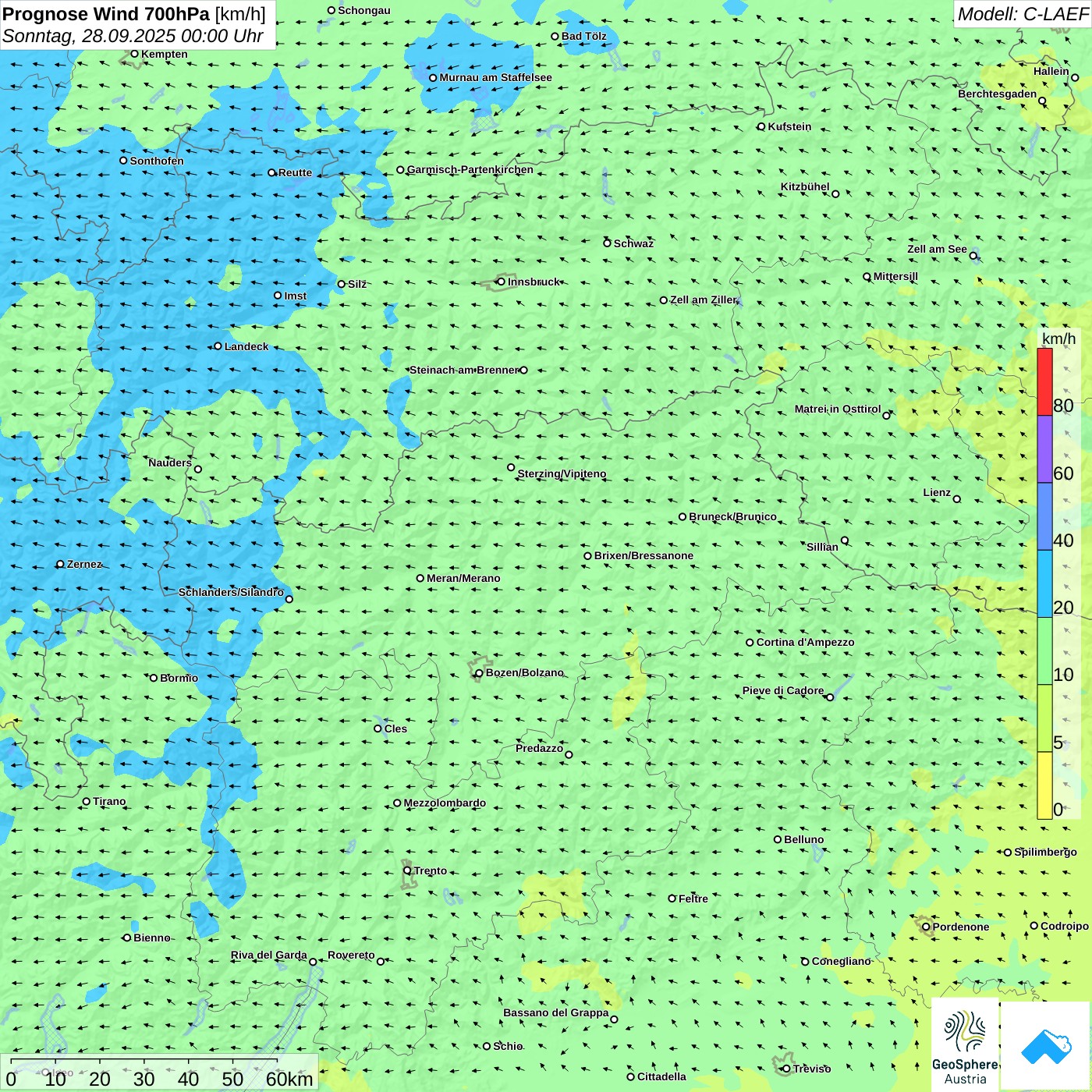This screenshot has width=1092, height=1092.
Task: Click the Feltre city marker
Action: pos(672,899)
